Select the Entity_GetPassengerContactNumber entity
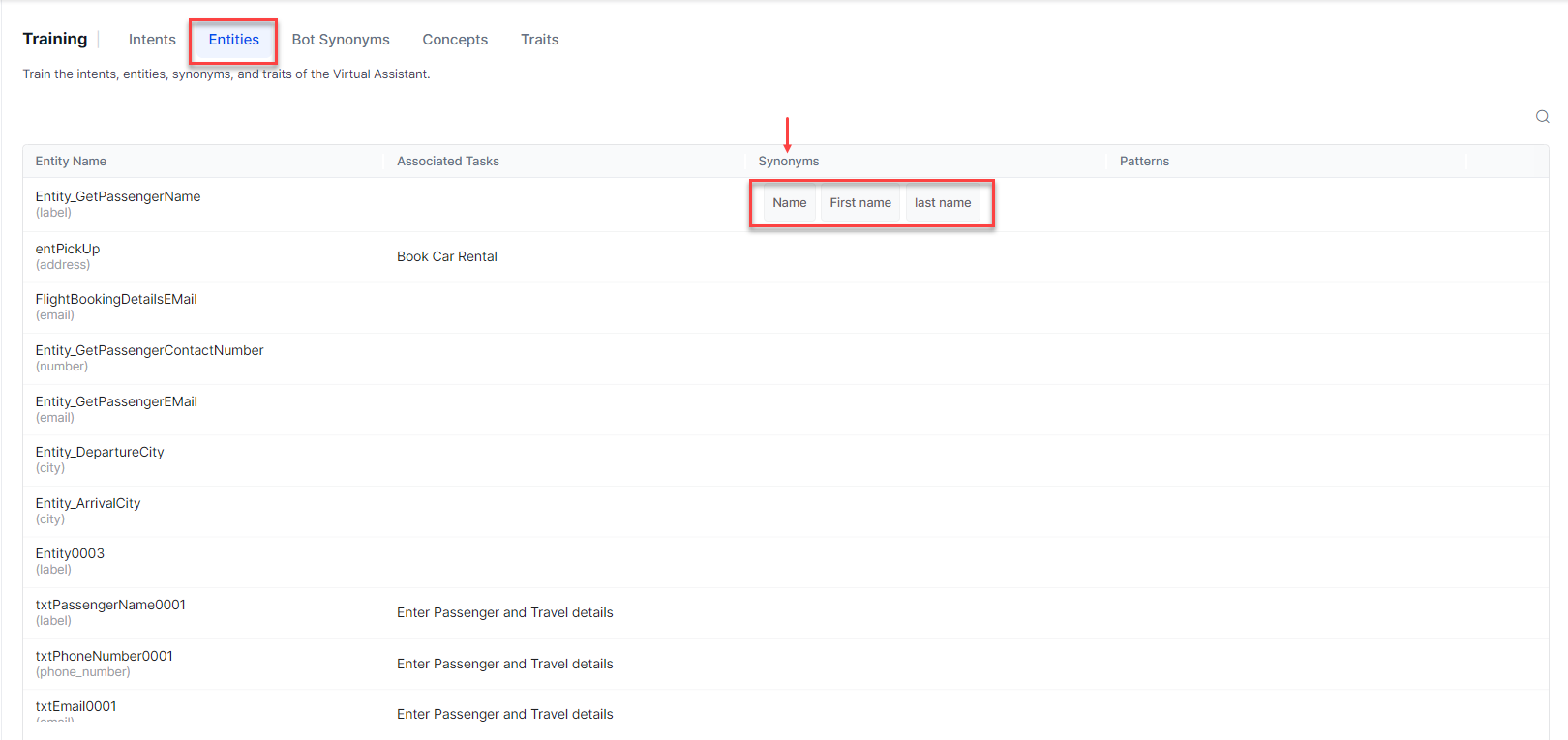 [x=149, y=351]
